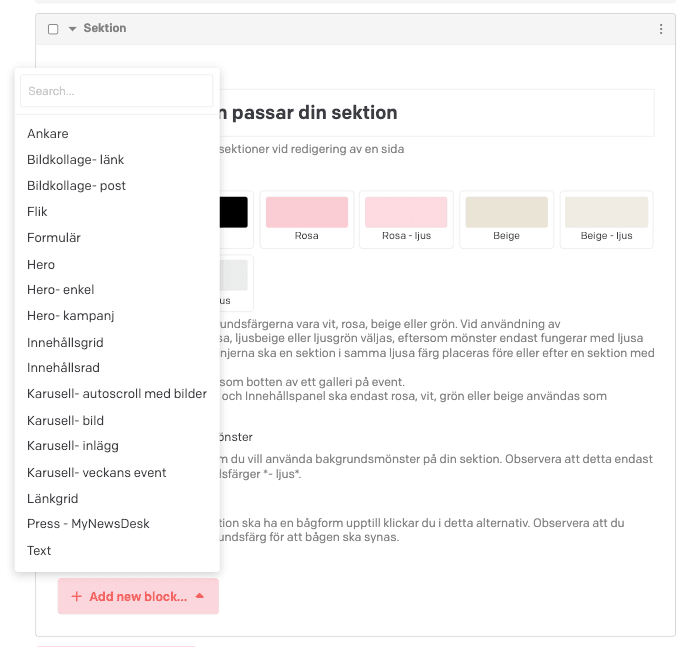Add a Formulär block
The height and width of the screenshot is (647, 691).
pos(54,238)
